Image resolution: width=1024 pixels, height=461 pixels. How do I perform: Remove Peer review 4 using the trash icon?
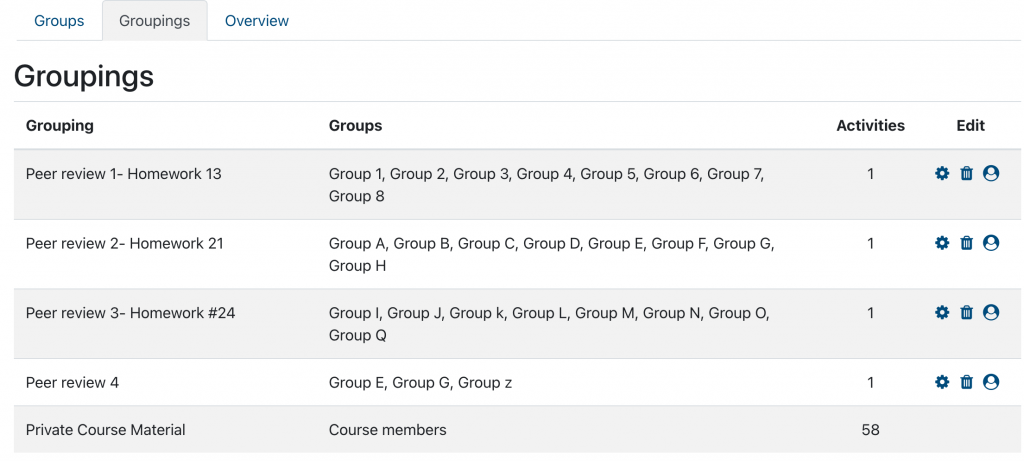[x=967, y=382]
